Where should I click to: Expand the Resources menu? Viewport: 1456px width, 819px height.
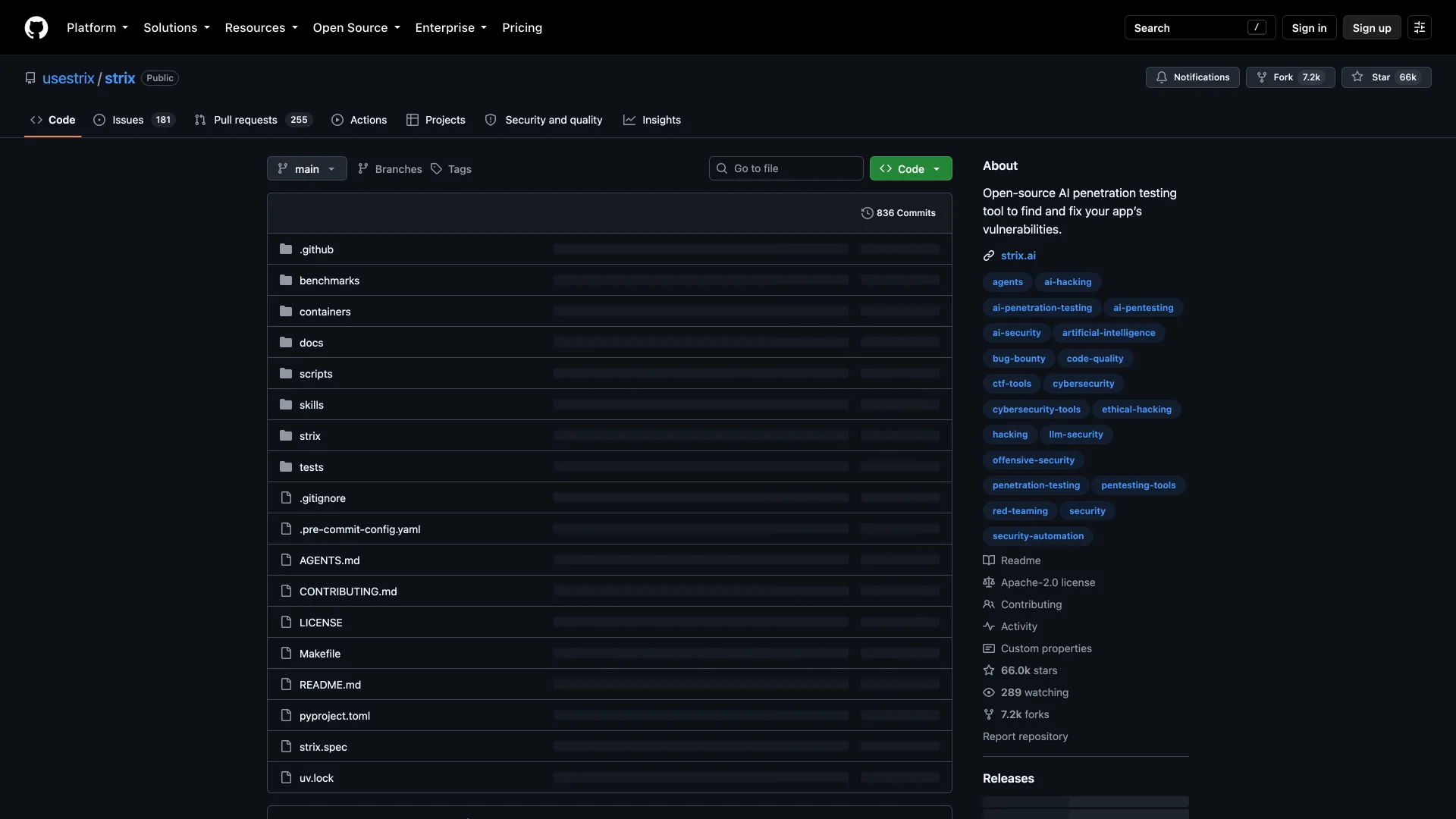pyautogui.click(x=261, y=27)
